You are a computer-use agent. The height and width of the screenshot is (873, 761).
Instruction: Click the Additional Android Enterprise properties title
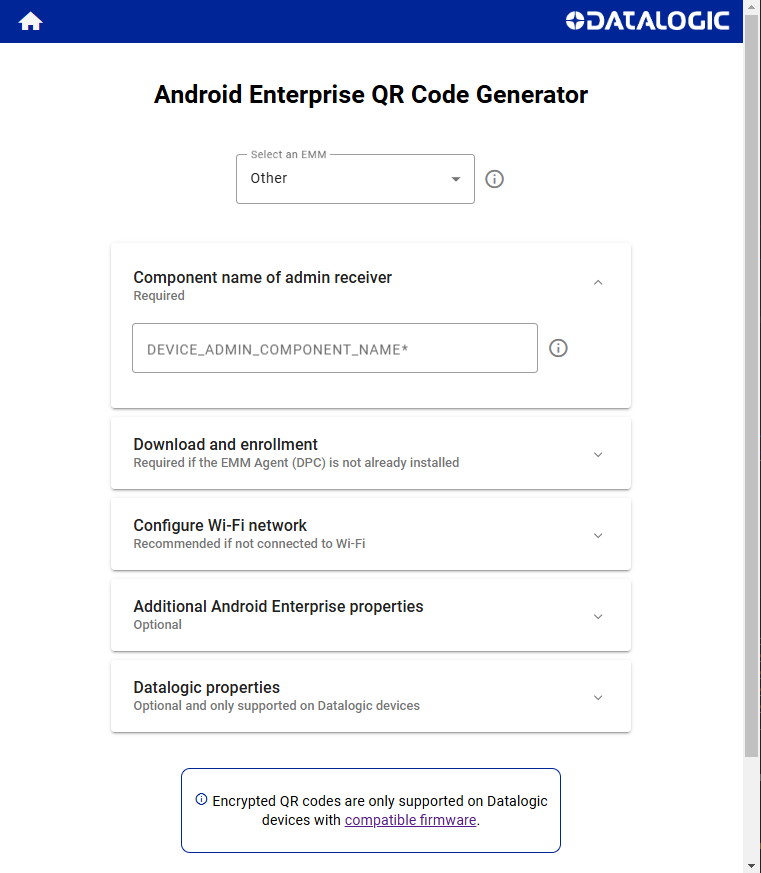(278, 606)
